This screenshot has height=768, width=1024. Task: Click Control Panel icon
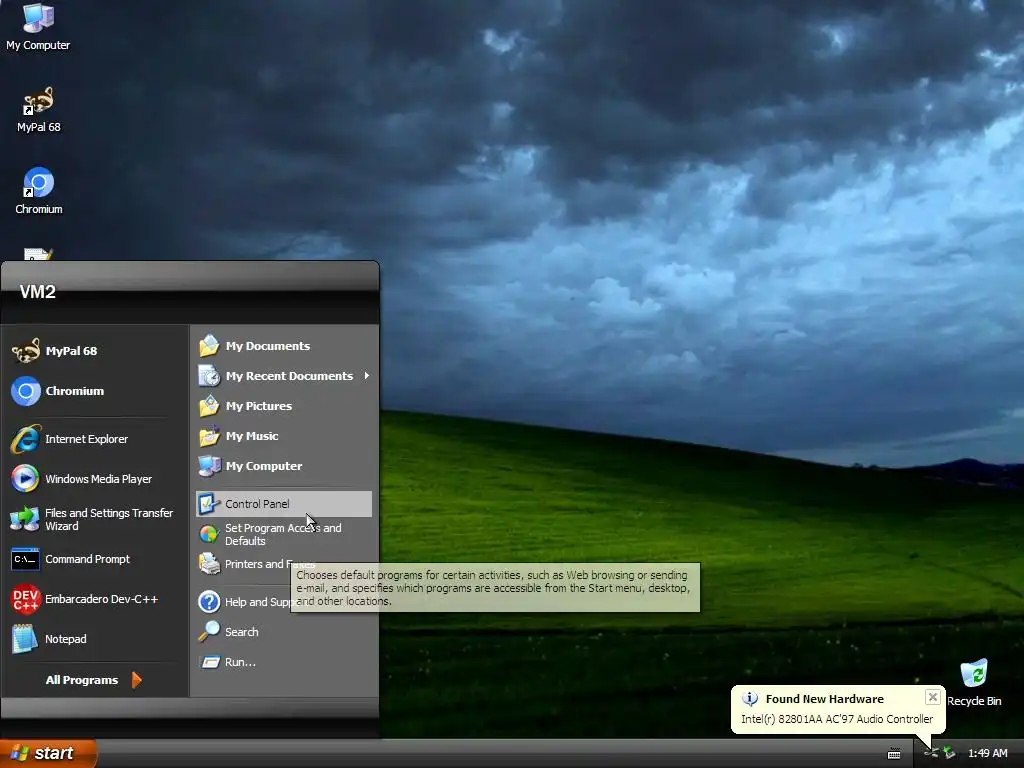[x=209, y=504]
